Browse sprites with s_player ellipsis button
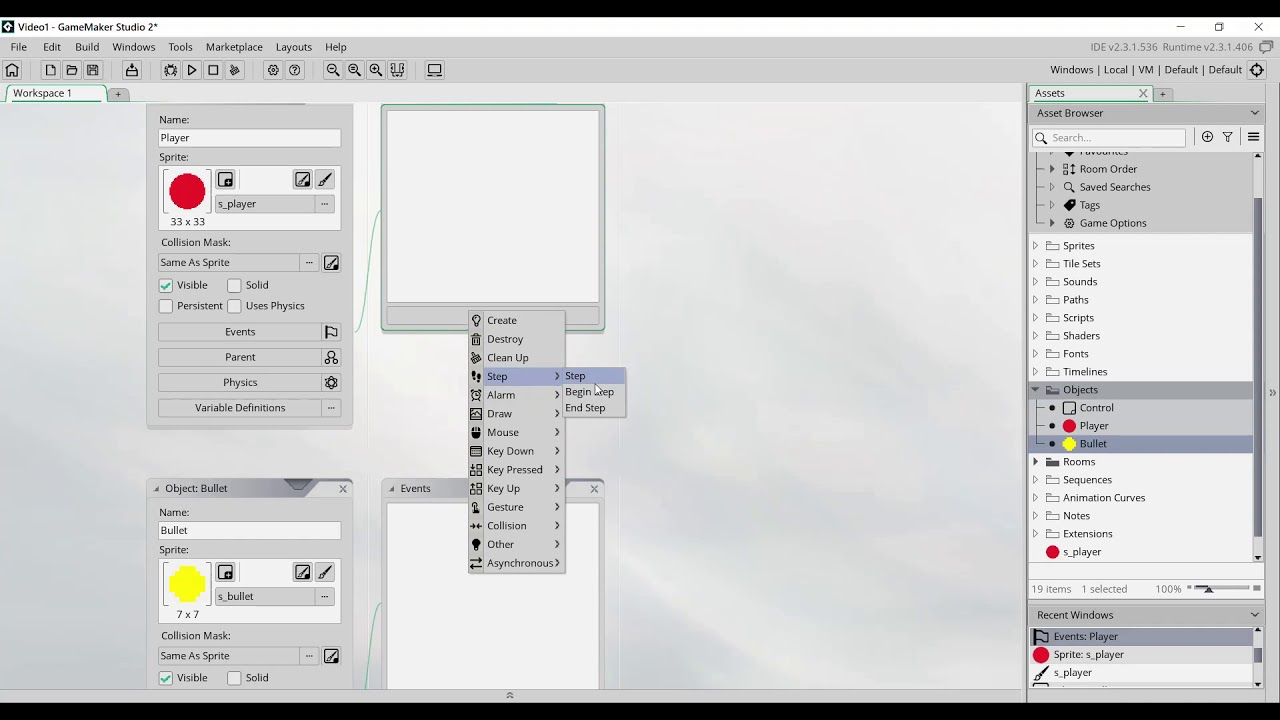The width and height of the screenshot is (1280, 720). [x=324, y=204]
